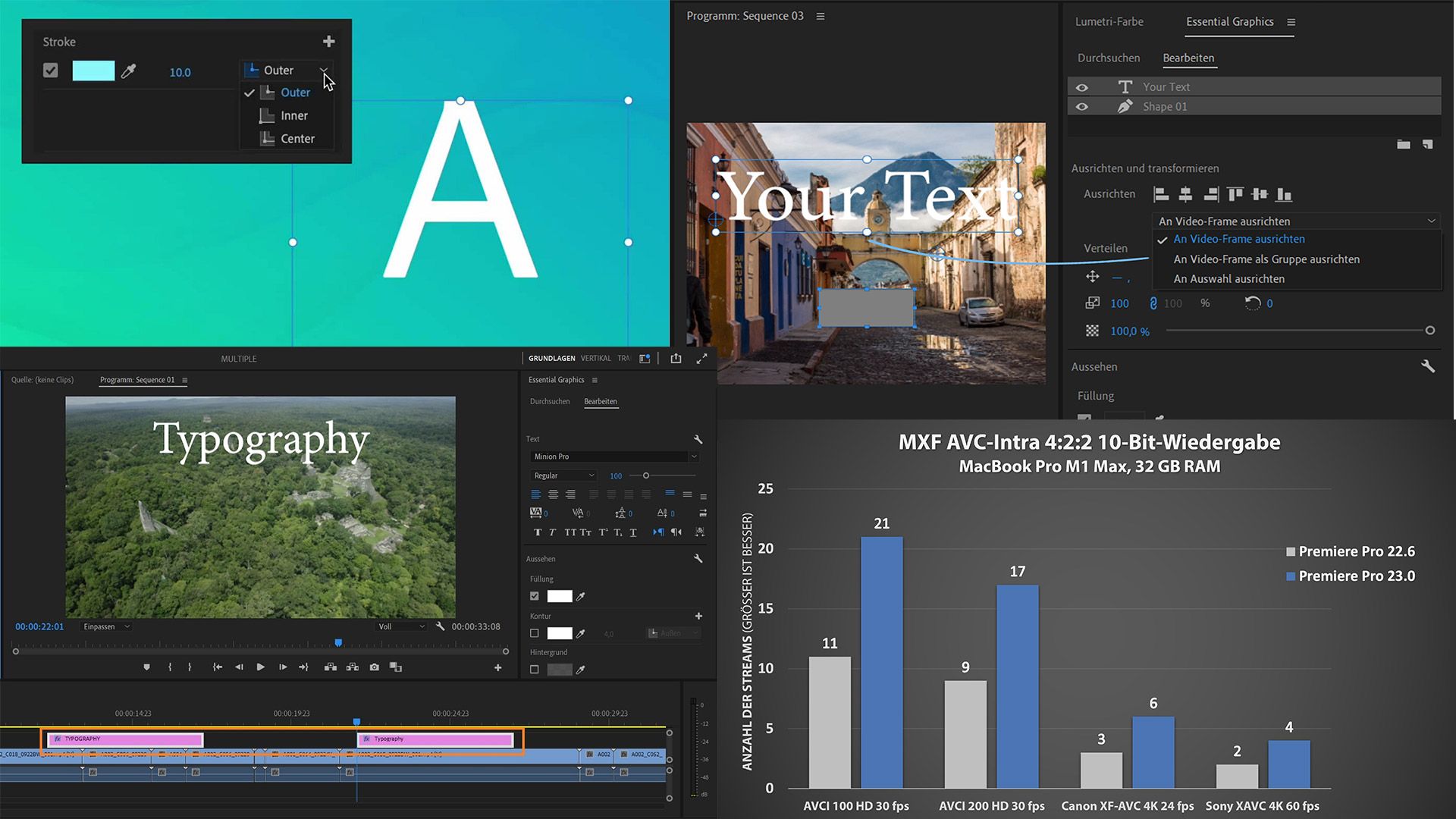Click the Export Frame camera icon

pos(373,667)
